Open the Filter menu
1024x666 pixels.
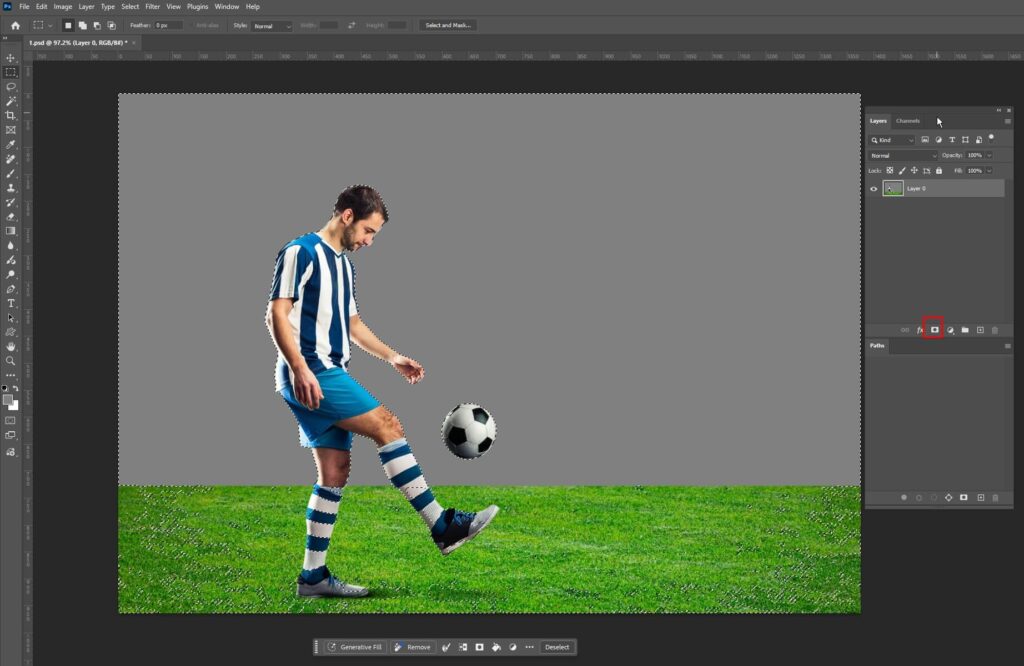coord(152,6)
